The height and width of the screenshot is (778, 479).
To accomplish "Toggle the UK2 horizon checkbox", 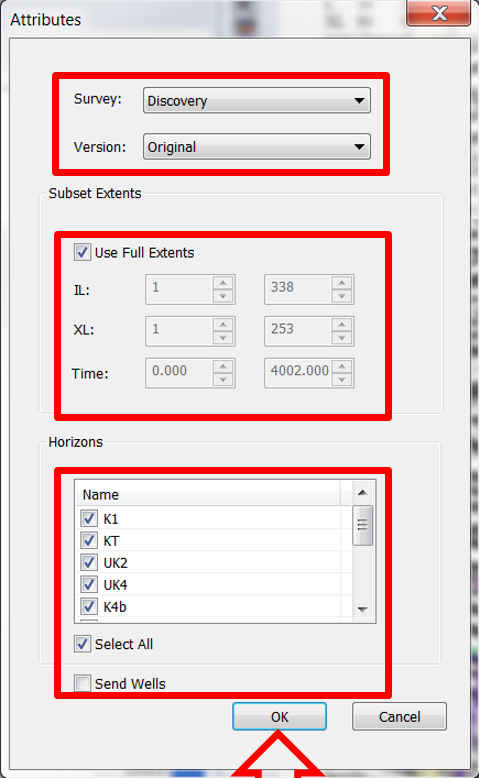I will click(x=89, y=563).
